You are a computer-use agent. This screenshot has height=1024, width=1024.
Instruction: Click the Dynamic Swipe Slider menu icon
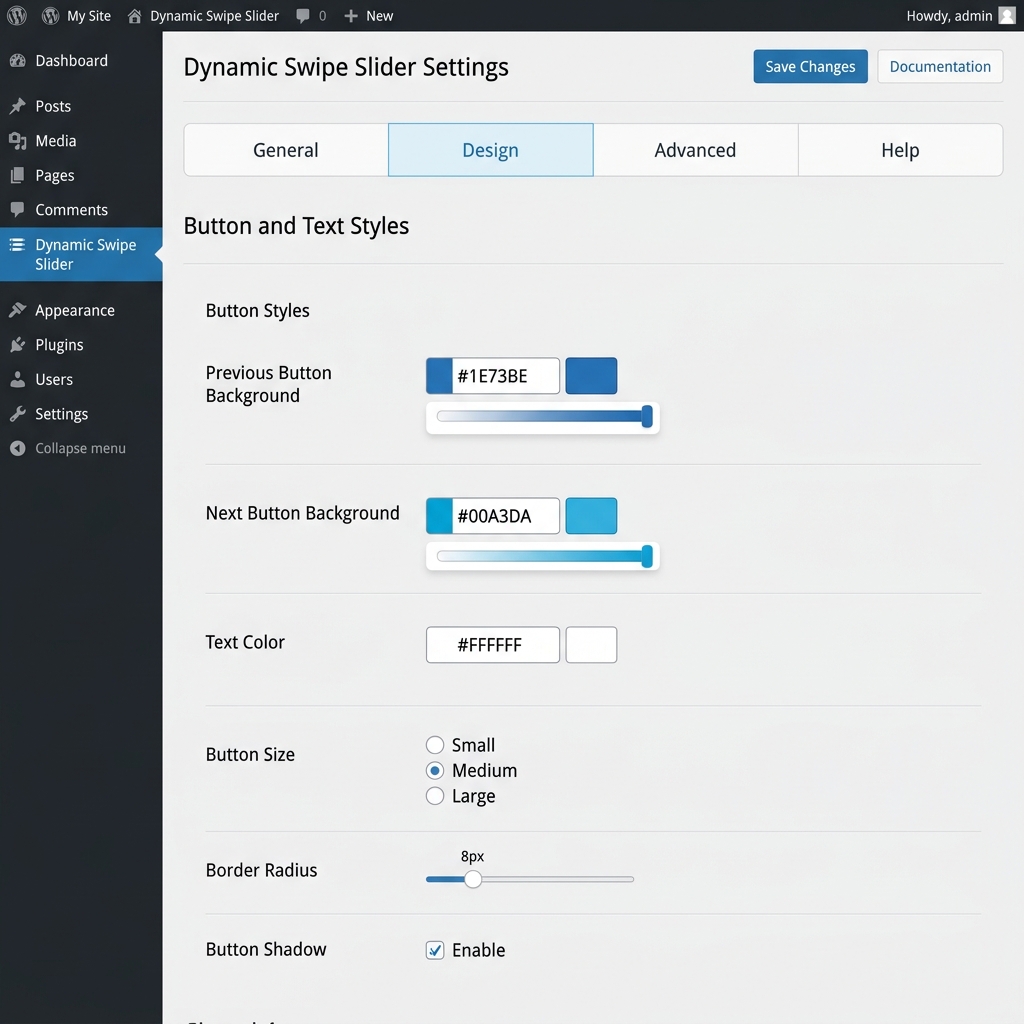click(x=18, y=245)
